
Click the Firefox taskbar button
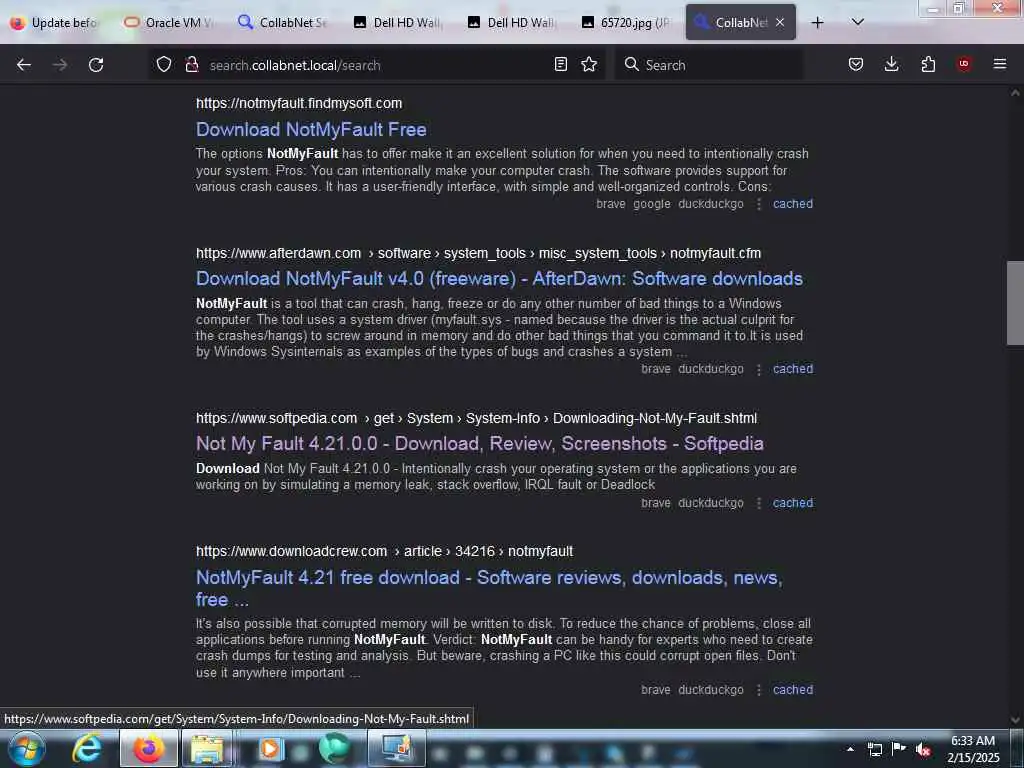pyautogui.click(x=148, y=748)
